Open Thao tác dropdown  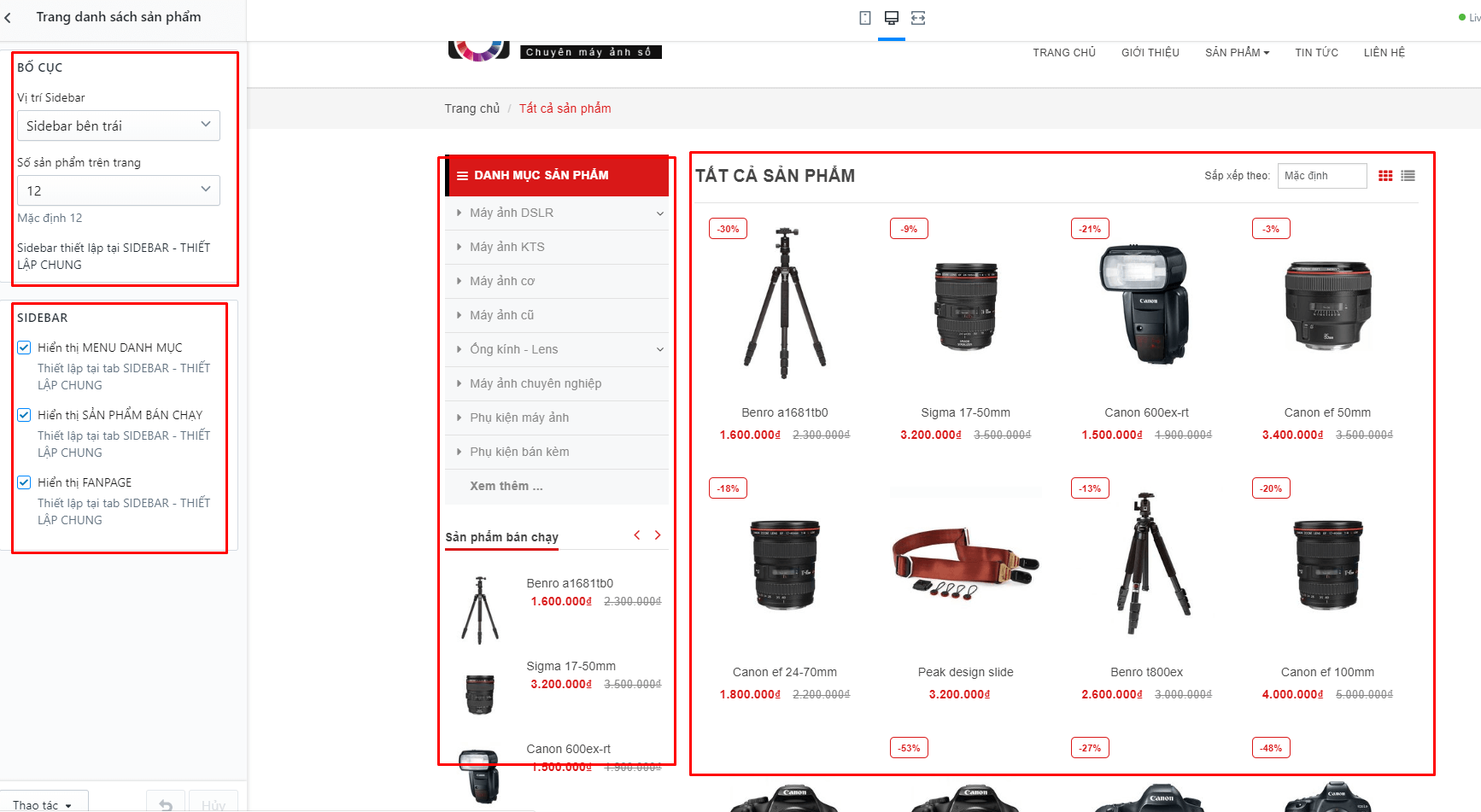pos(43,804)
